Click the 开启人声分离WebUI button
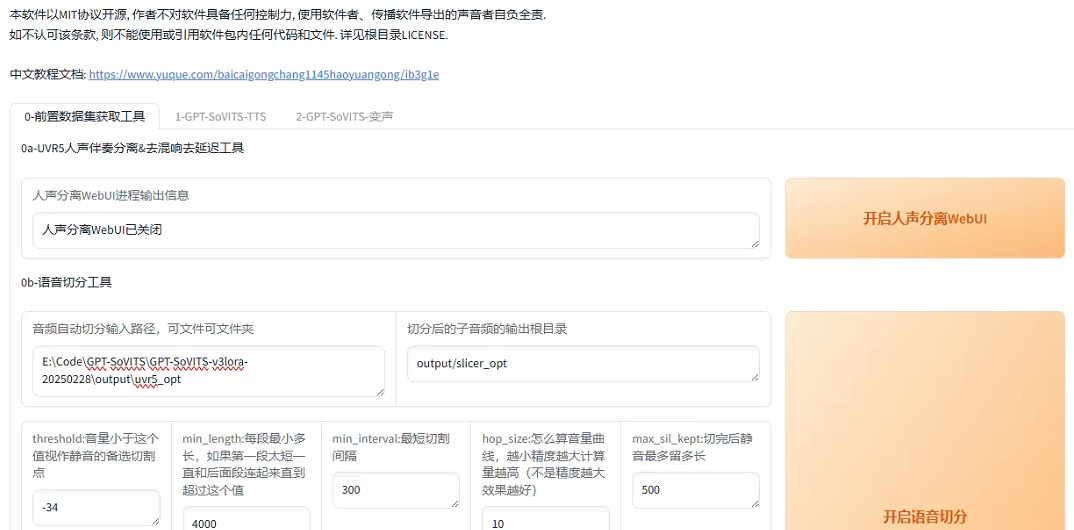 pyautogui.click(x=925, y=218)
